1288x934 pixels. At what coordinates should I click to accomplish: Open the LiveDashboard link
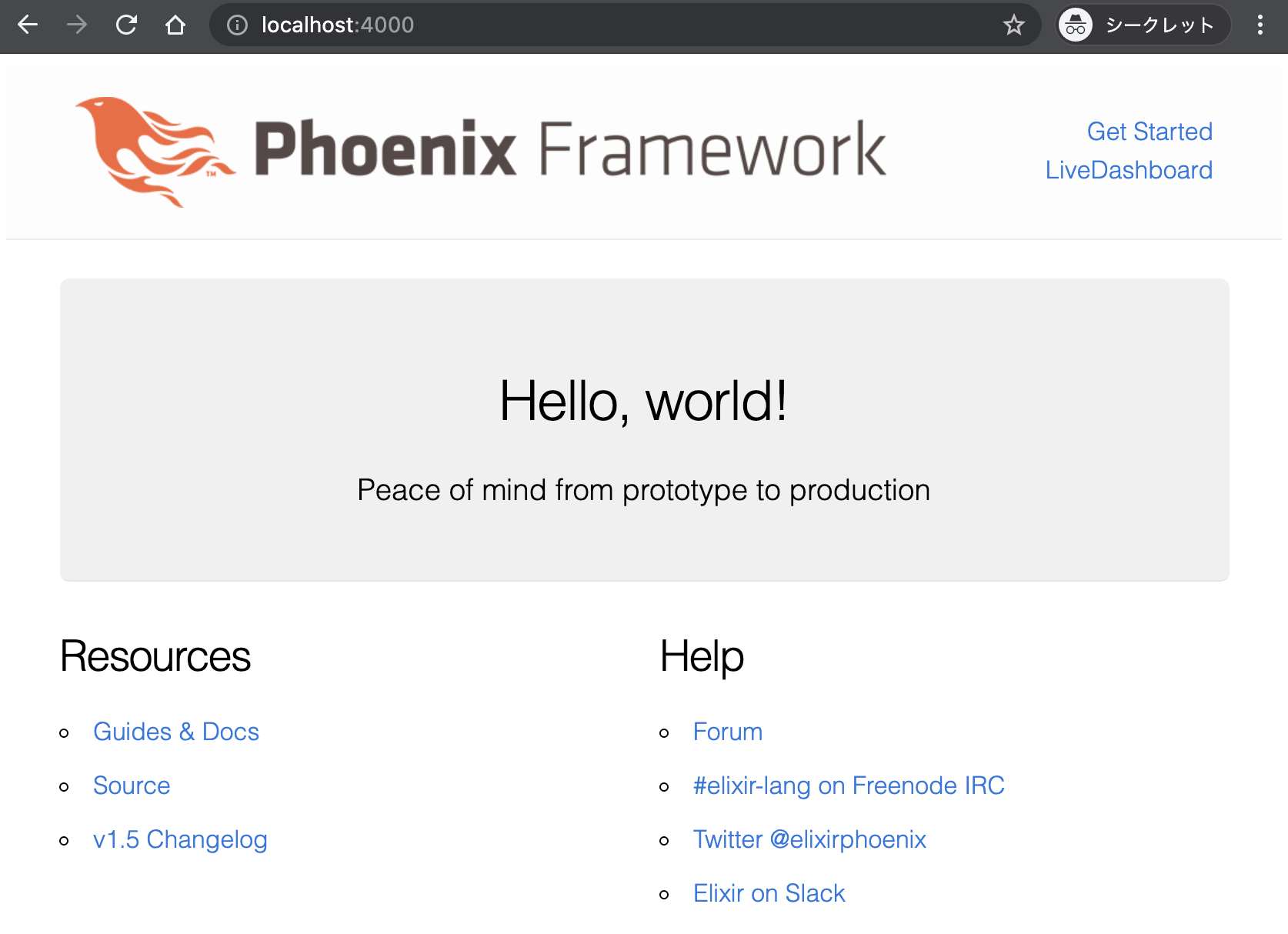(x=1129, y=170)
